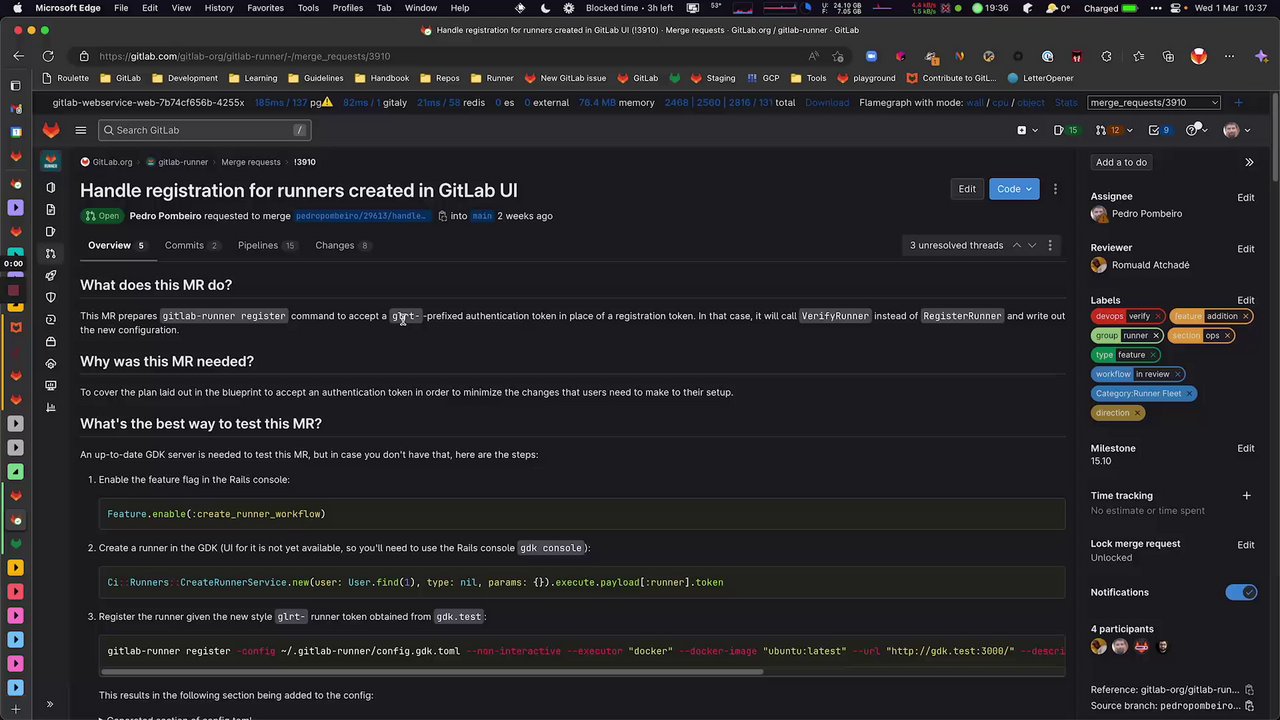The width and height of the screenshot is (1280, 720).
Task: Edit the Reviewer in sidebar
Action: (1246, 248)
